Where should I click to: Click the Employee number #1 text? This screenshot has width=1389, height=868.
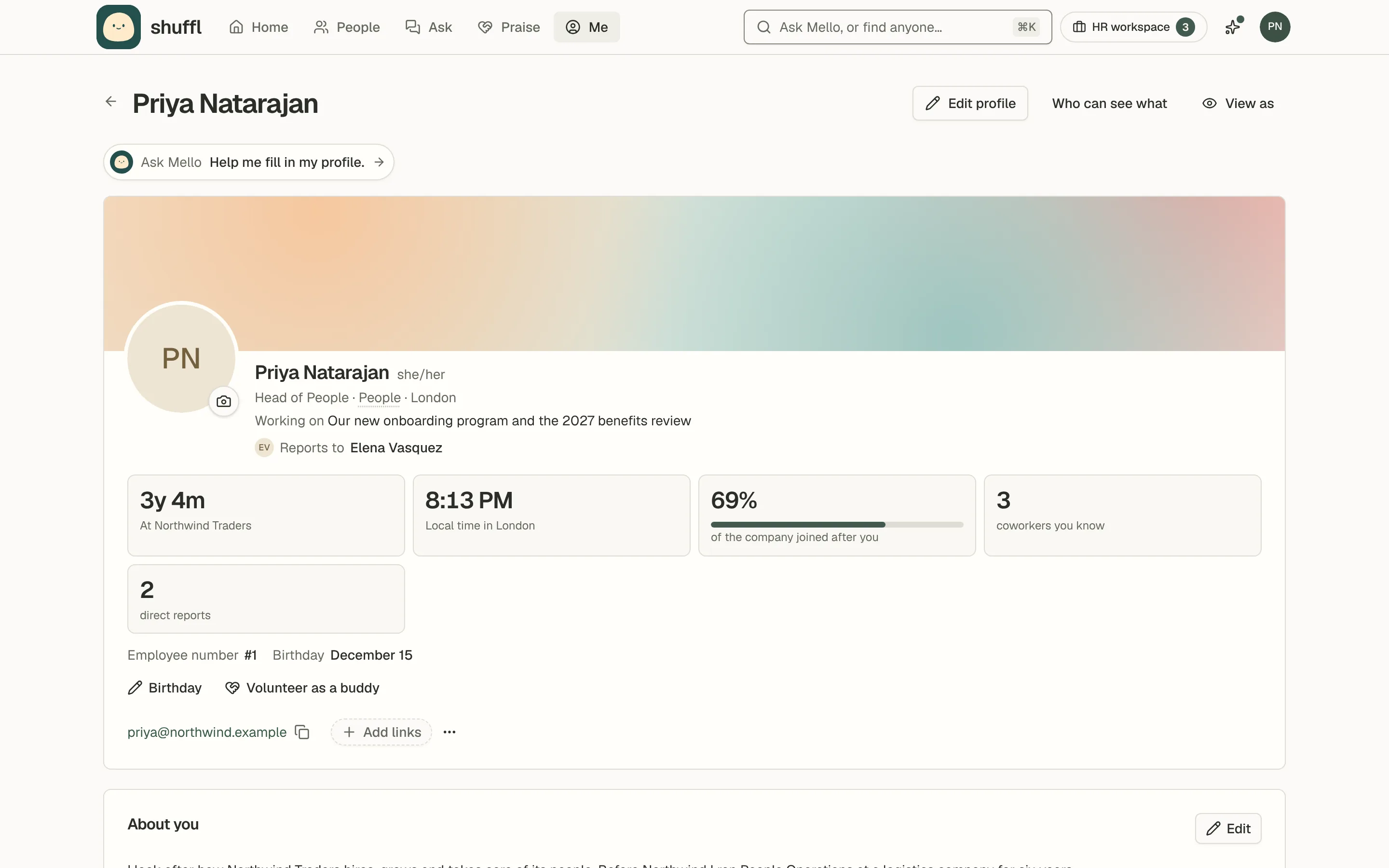coord(191,655)
